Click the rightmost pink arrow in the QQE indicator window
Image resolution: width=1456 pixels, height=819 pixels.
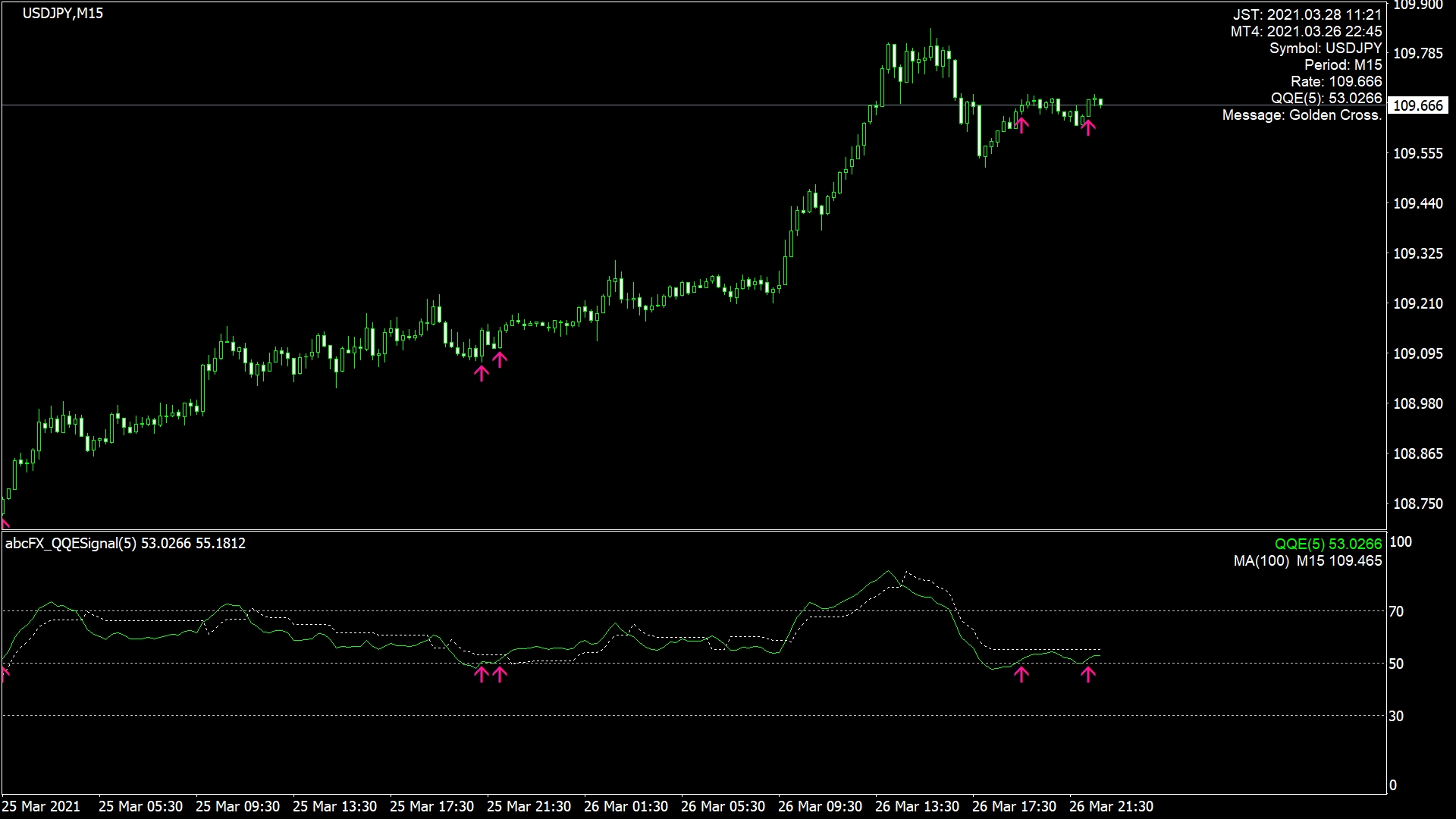(x=1088, y=674)
